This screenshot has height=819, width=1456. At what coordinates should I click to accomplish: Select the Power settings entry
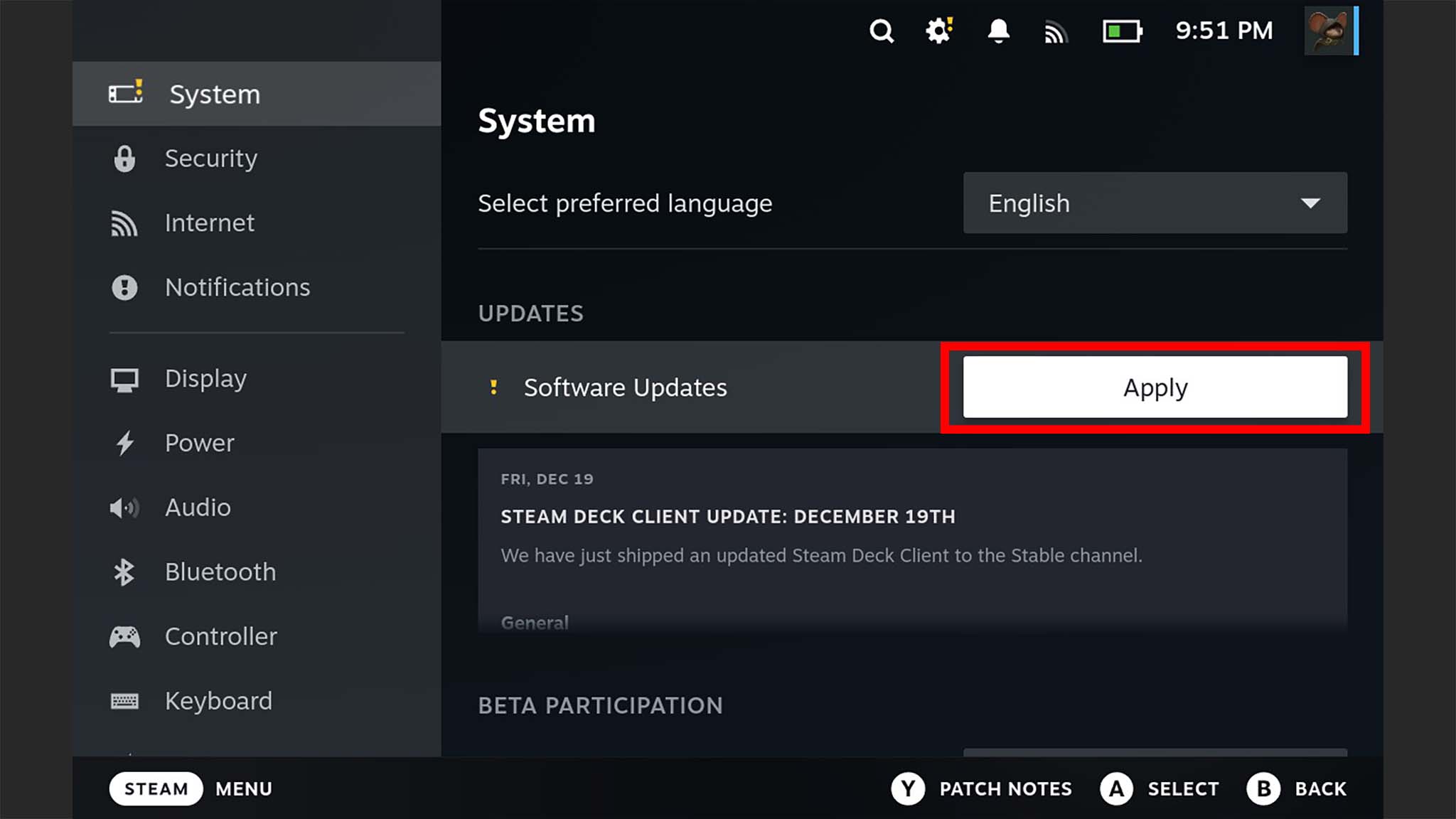click(199, 442)
